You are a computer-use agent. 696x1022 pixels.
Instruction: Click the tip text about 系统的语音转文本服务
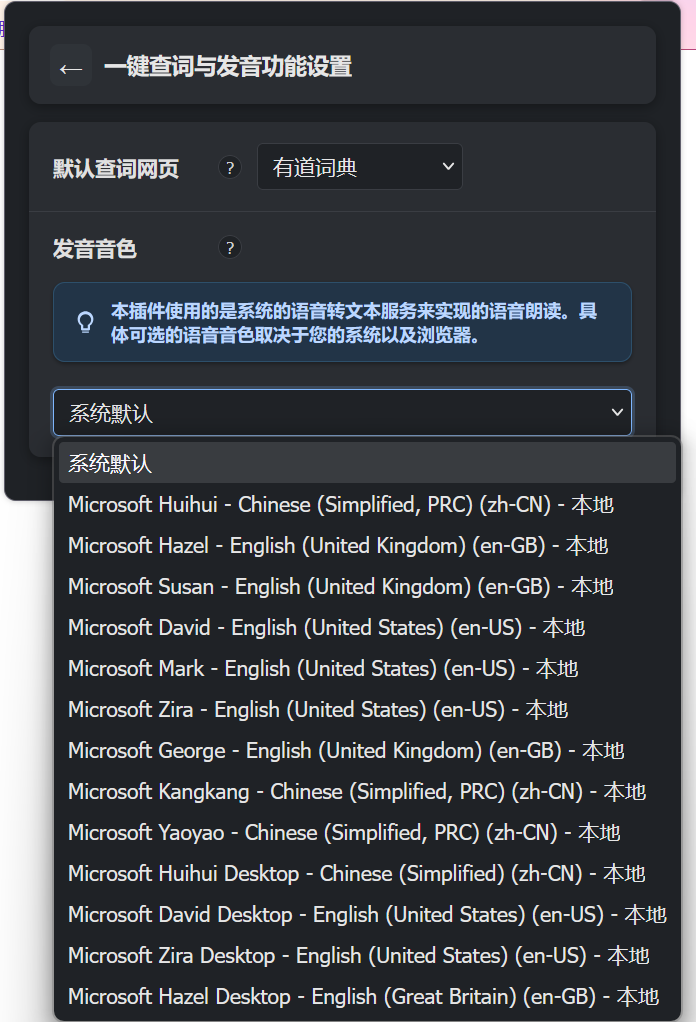coord(354,323)
